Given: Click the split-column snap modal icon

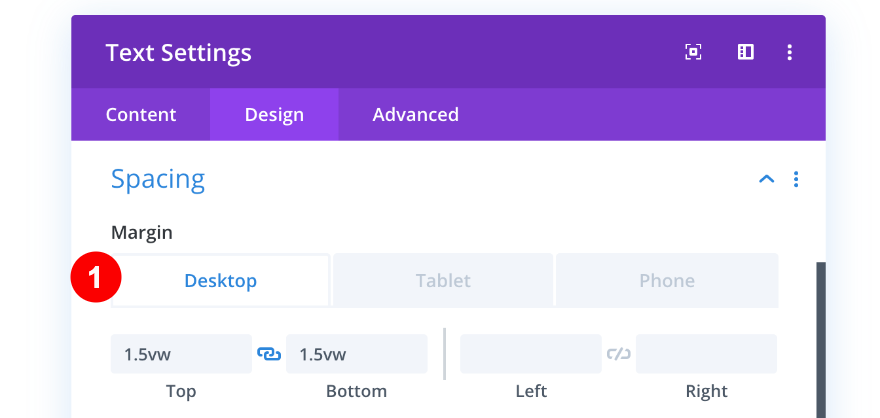Looking at the screenshot, I should click(745, 52).
